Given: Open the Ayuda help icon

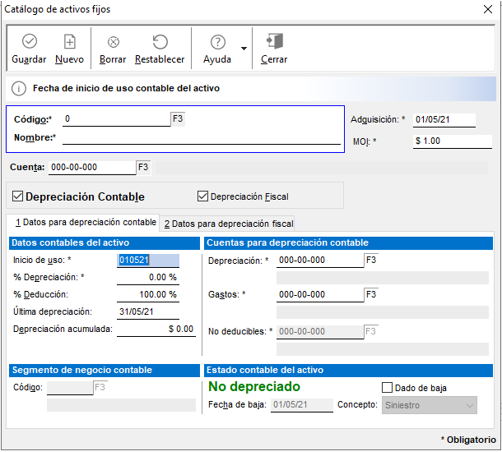Looking at the screenshot, I should [218, 42].
